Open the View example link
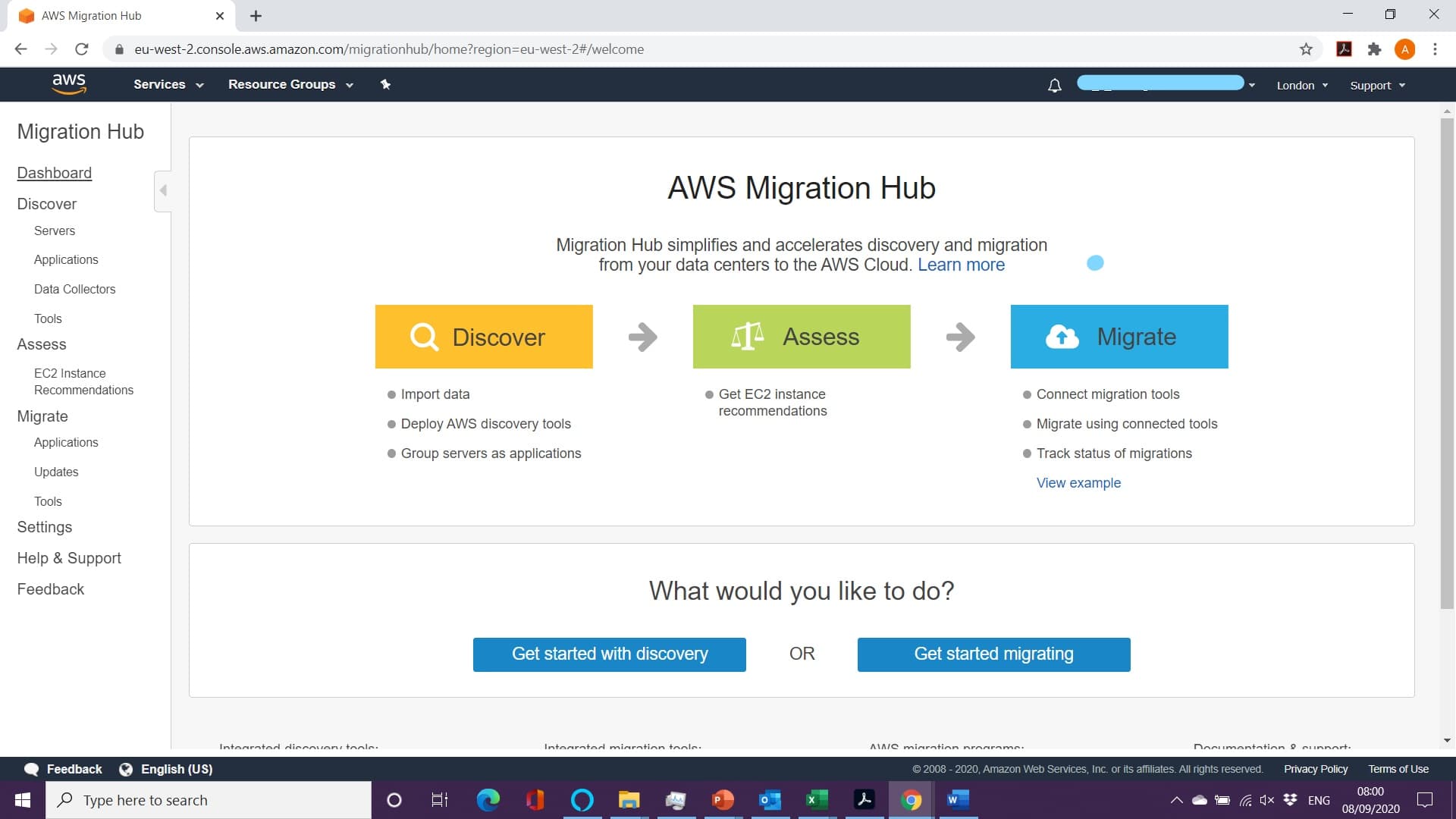This screenshot has height=819, width=1456. click(1078, 482)
